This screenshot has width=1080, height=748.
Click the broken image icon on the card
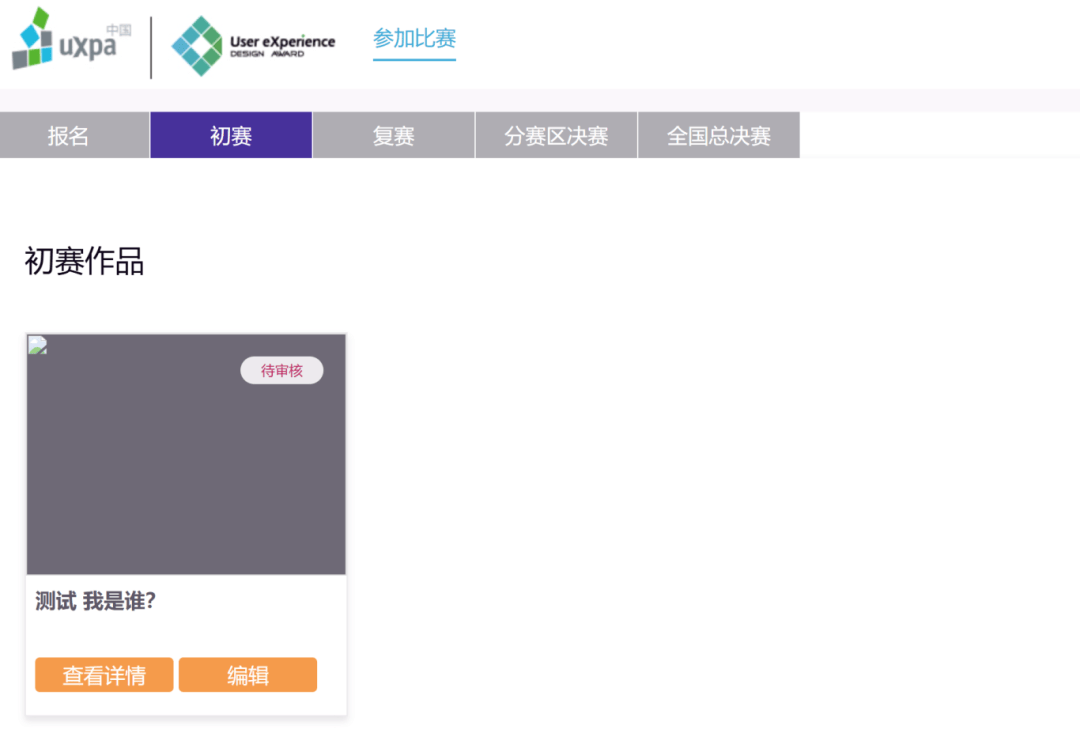click(x=37, y=345)
